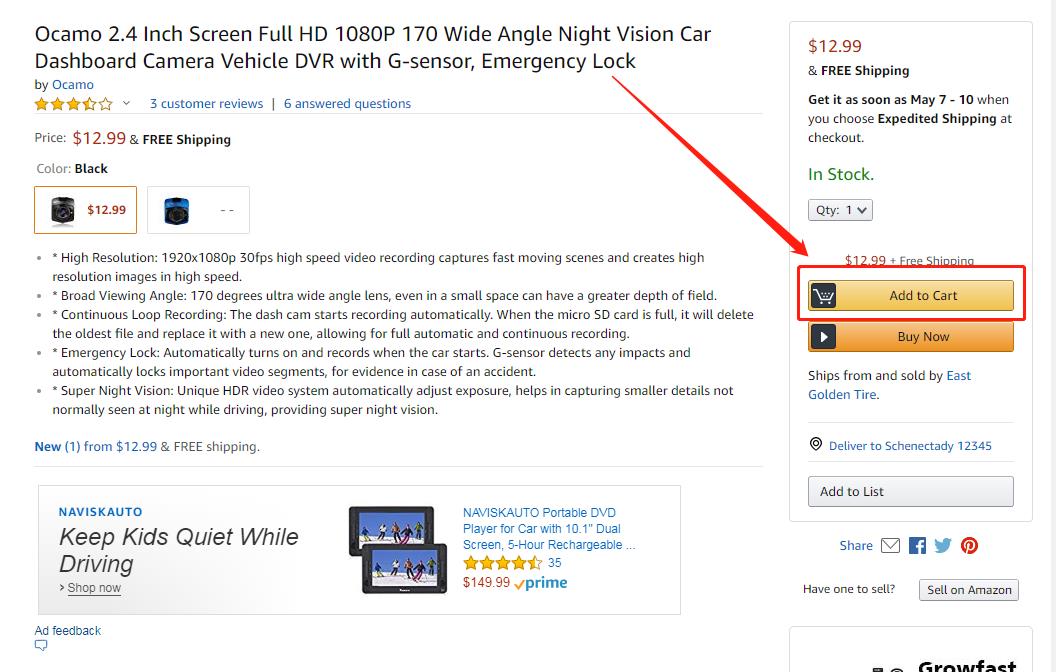Viewport: 1056px width, 672px height.
Task: Open 3 customer reviews link
Action: tap(206, 103)
